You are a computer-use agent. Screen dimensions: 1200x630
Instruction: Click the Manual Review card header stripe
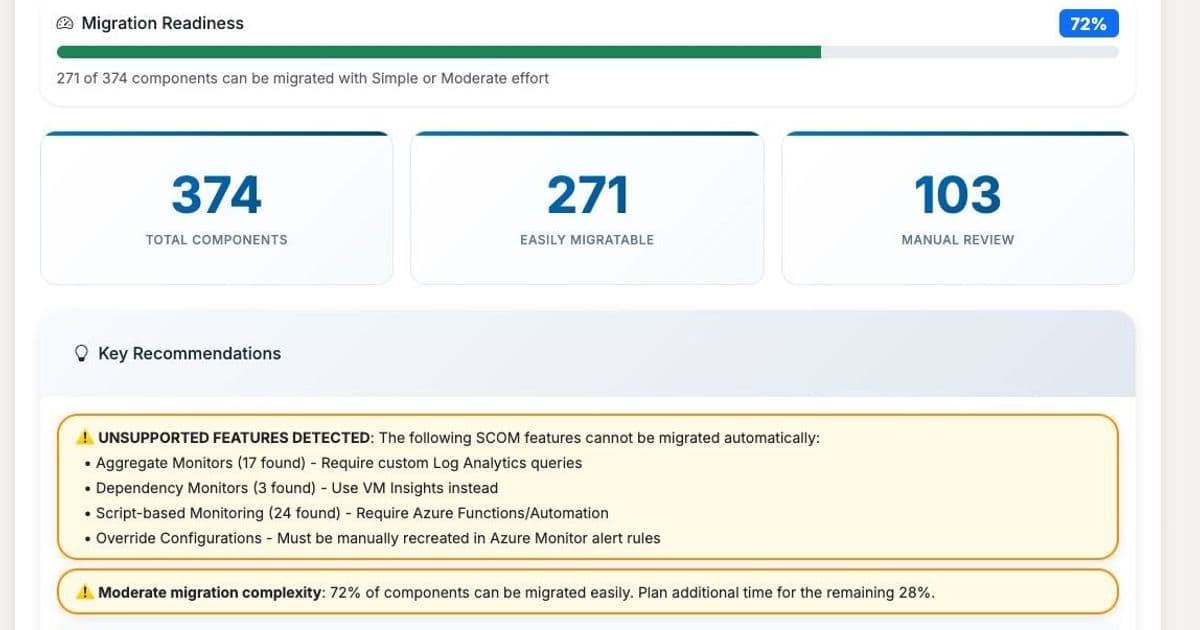[x=957, y=131]
